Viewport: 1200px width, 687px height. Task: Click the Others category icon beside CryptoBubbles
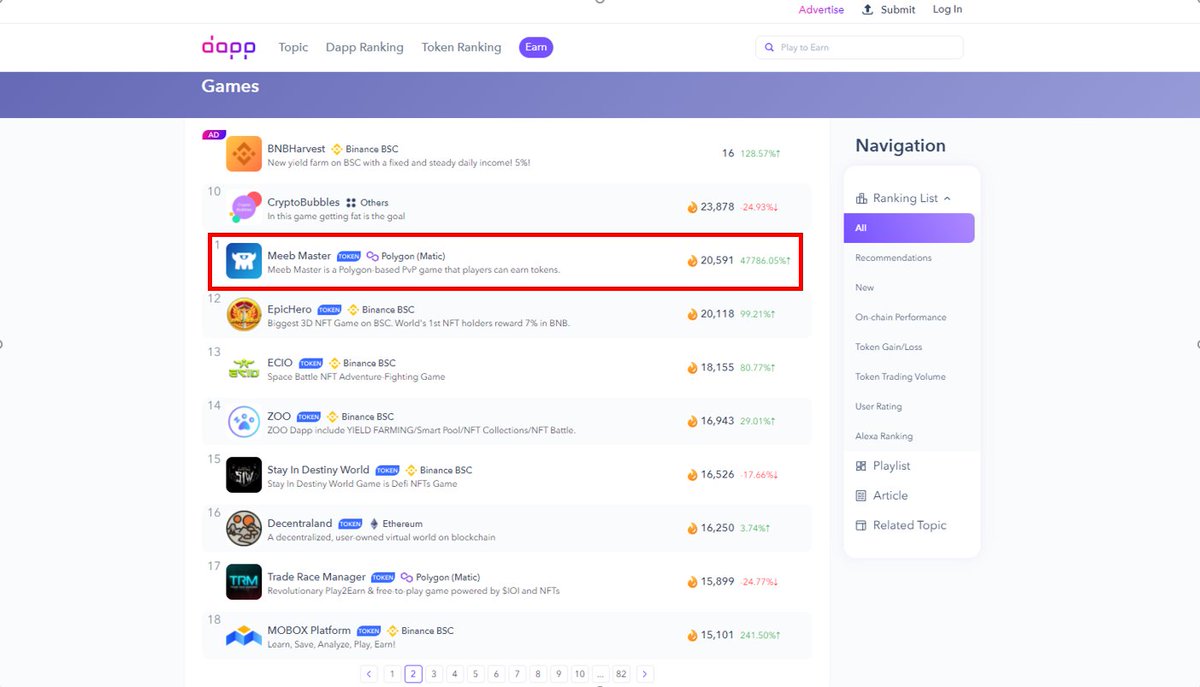click(x=351, y=202)
